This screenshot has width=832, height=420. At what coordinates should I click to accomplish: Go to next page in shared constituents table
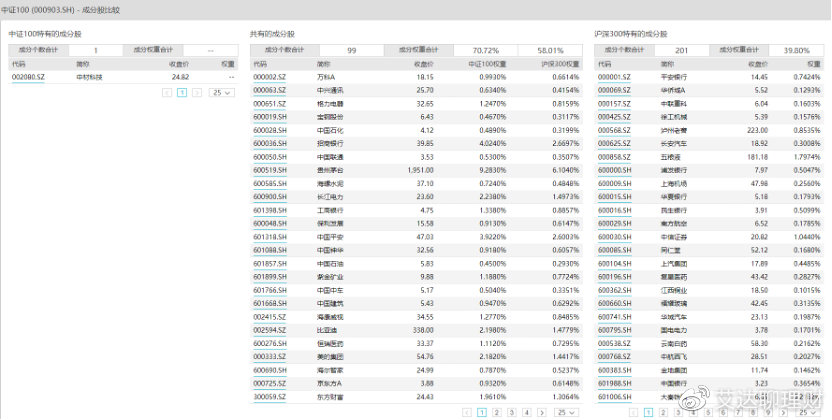pos(543,411)
